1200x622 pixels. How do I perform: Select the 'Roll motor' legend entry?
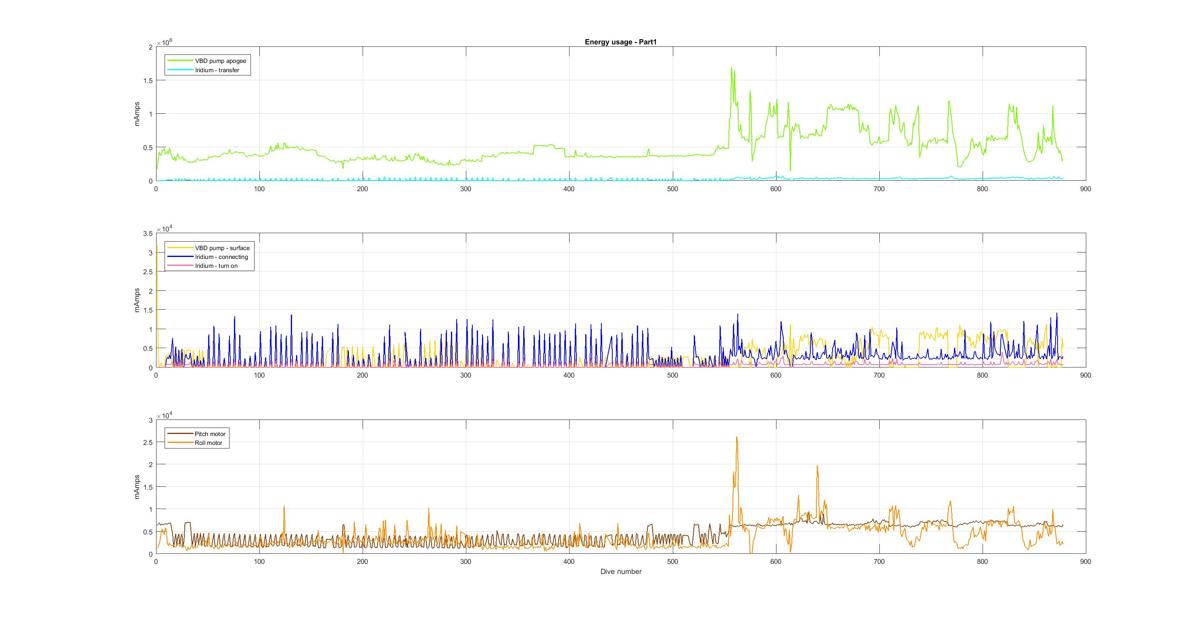(x=198, y=443)
